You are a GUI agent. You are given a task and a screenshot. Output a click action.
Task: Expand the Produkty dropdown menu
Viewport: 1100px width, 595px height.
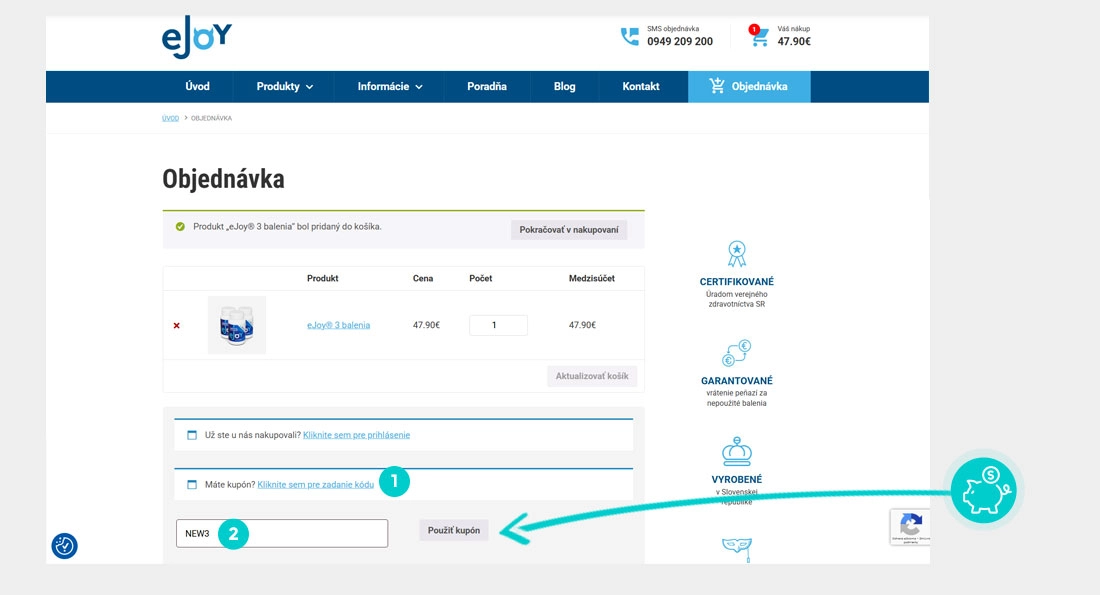click(x=284, y=86)
